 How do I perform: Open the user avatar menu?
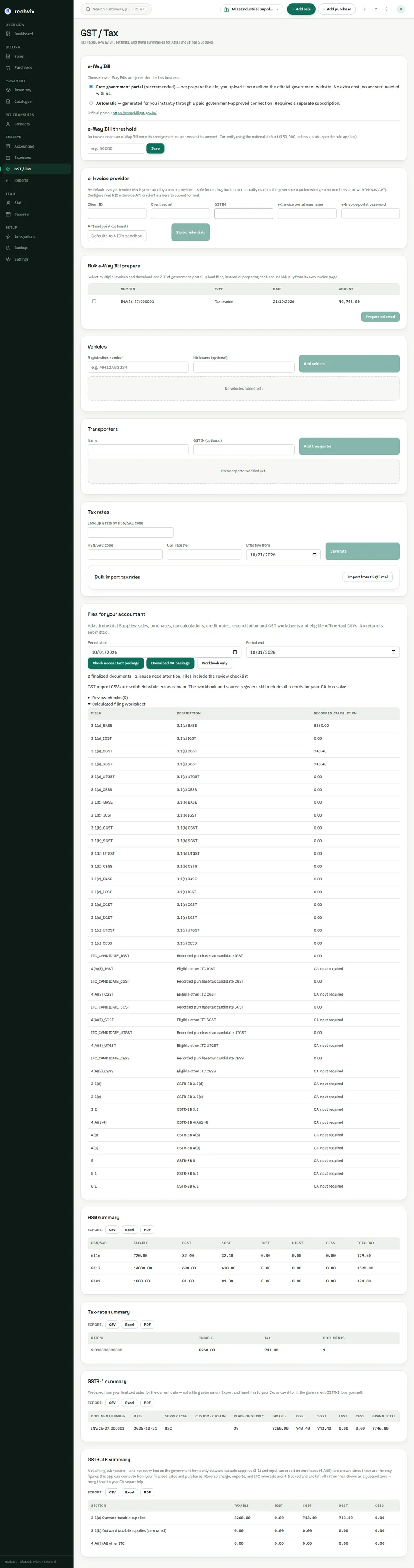[x=400, y=9]
